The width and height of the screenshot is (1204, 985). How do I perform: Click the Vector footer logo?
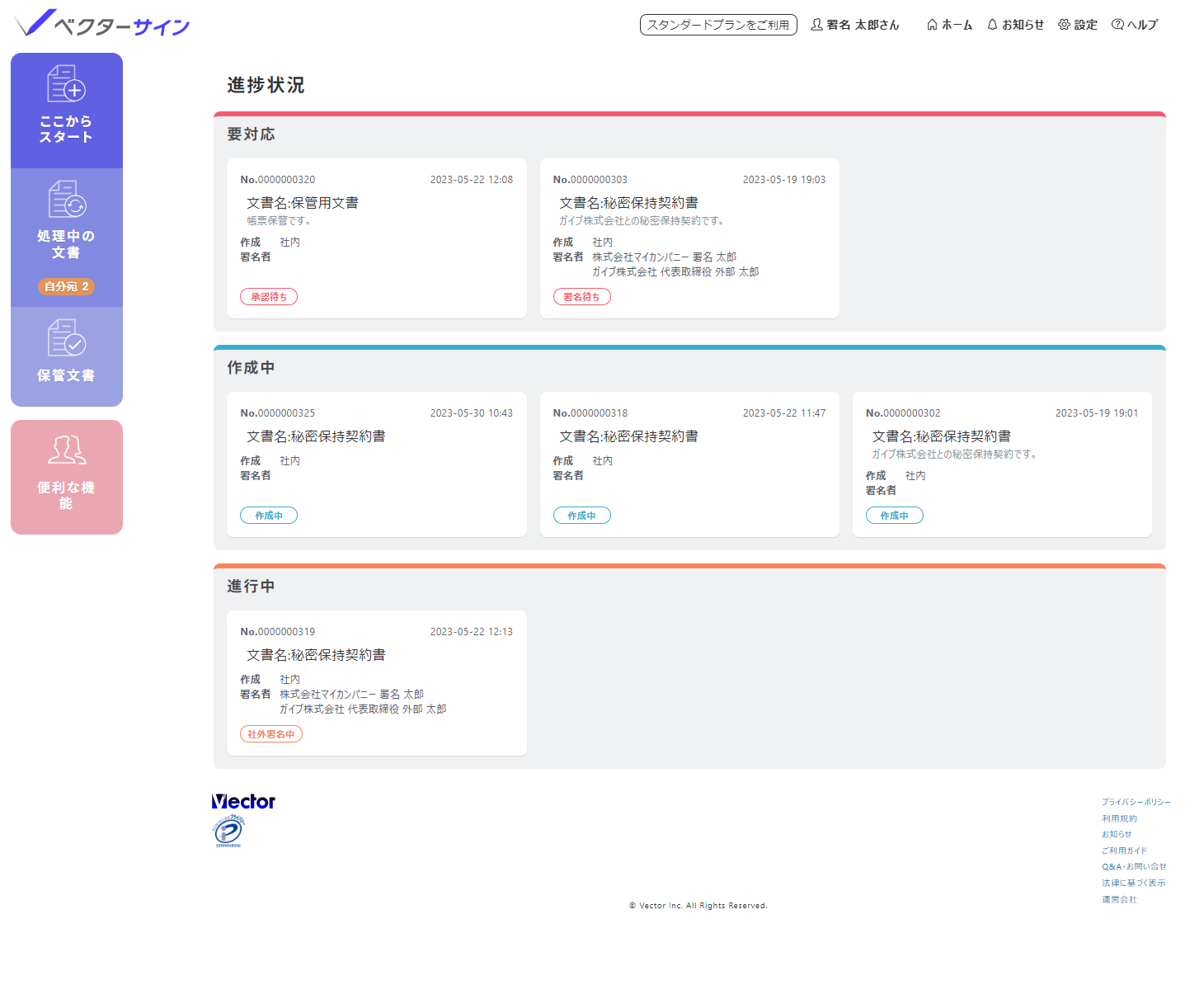pyautogui.click(x=243, y=801)
